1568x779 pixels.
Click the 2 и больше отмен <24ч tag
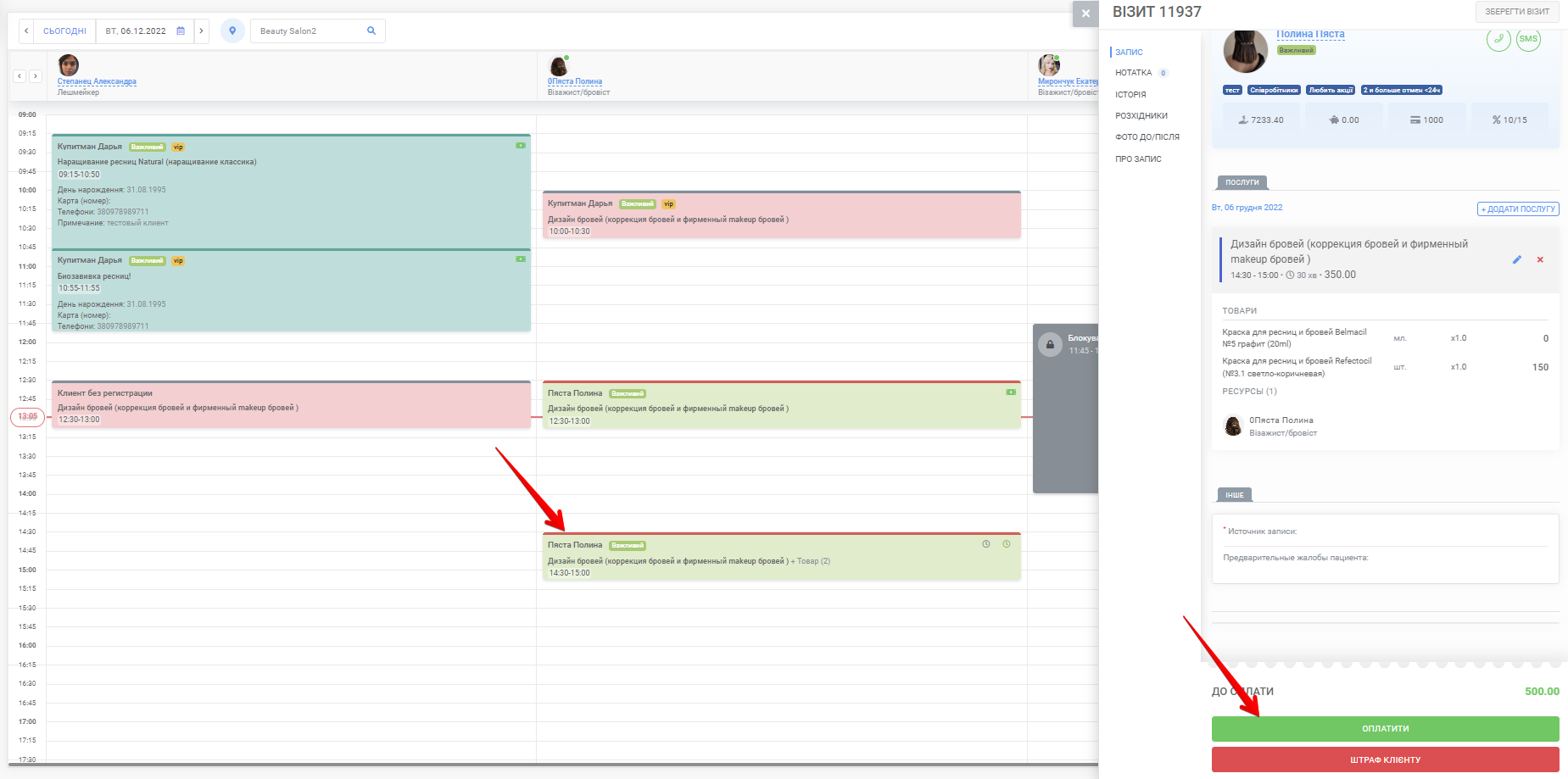(1402, 90)
